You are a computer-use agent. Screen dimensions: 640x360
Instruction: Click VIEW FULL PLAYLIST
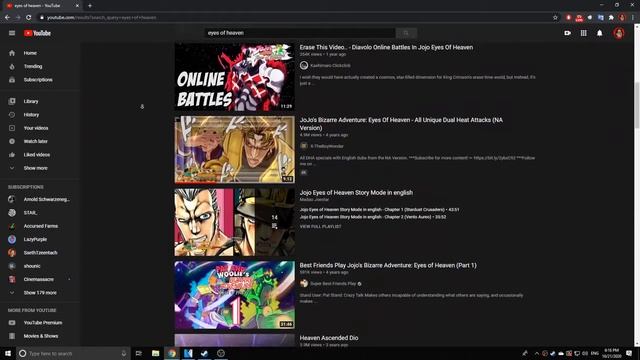point(320,227)
